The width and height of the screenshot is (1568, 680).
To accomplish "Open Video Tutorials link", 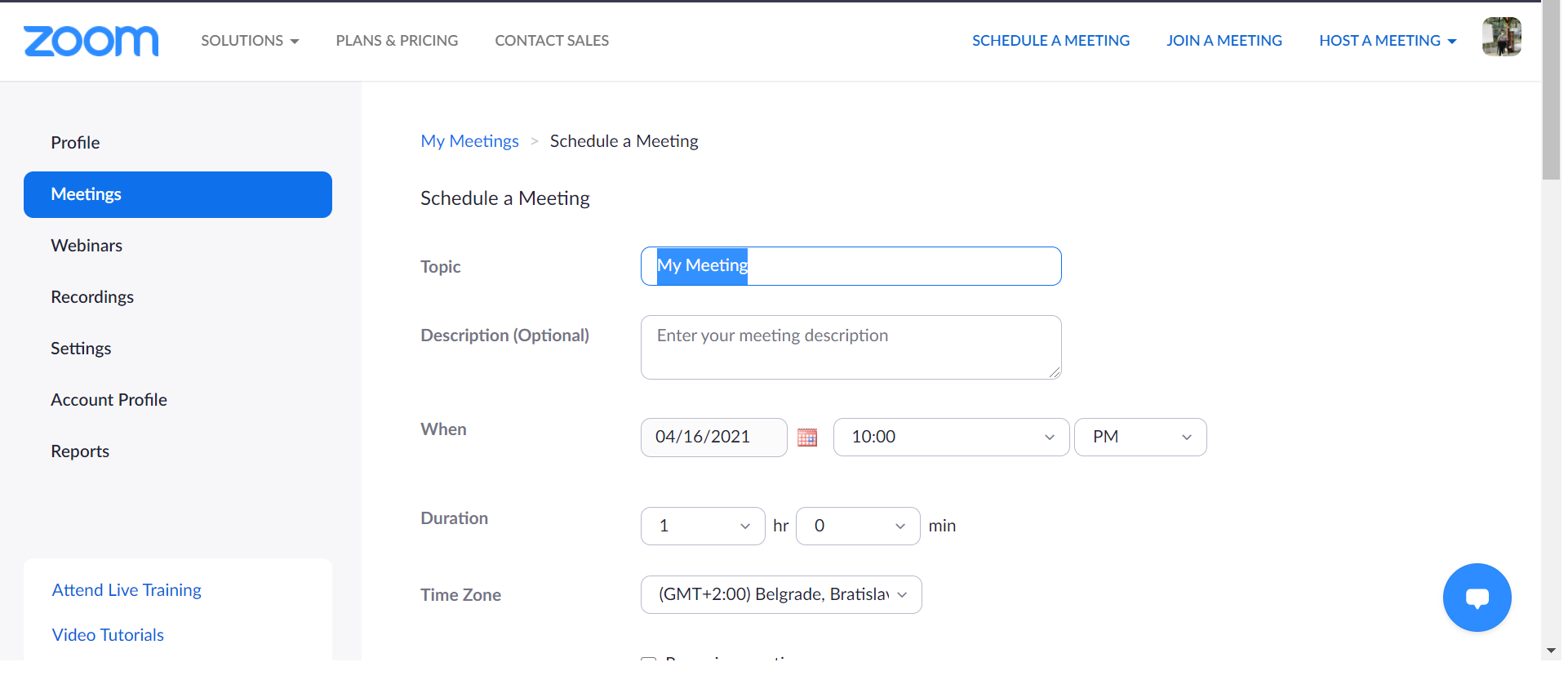I will point(108,635).
